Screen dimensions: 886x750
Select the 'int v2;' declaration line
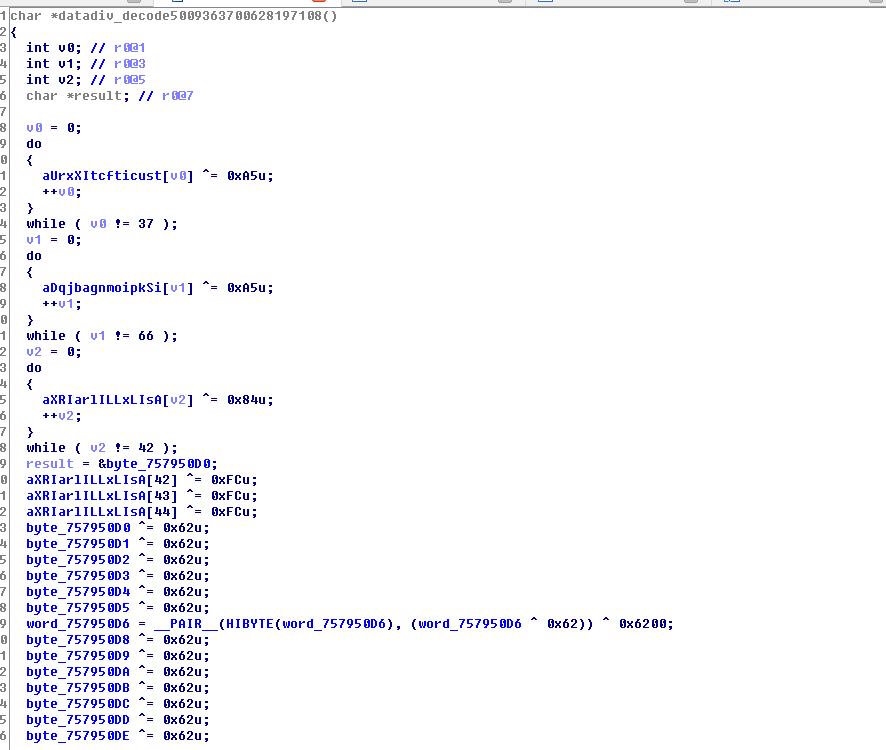[x=85, y=80]
